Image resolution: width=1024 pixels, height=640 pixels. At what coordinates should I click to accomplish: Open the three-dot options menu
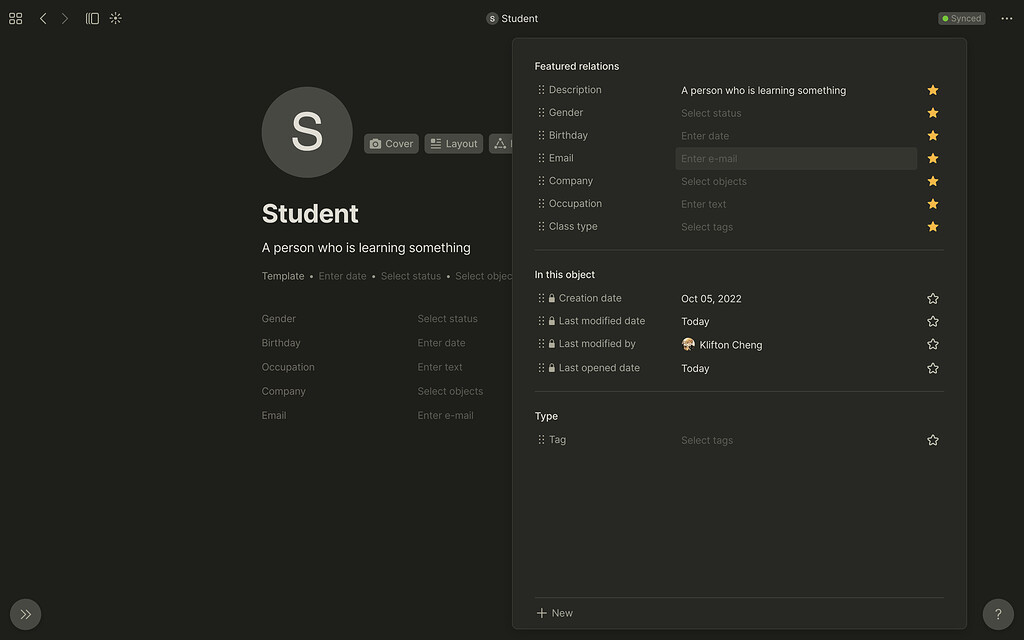[1006, 18]
